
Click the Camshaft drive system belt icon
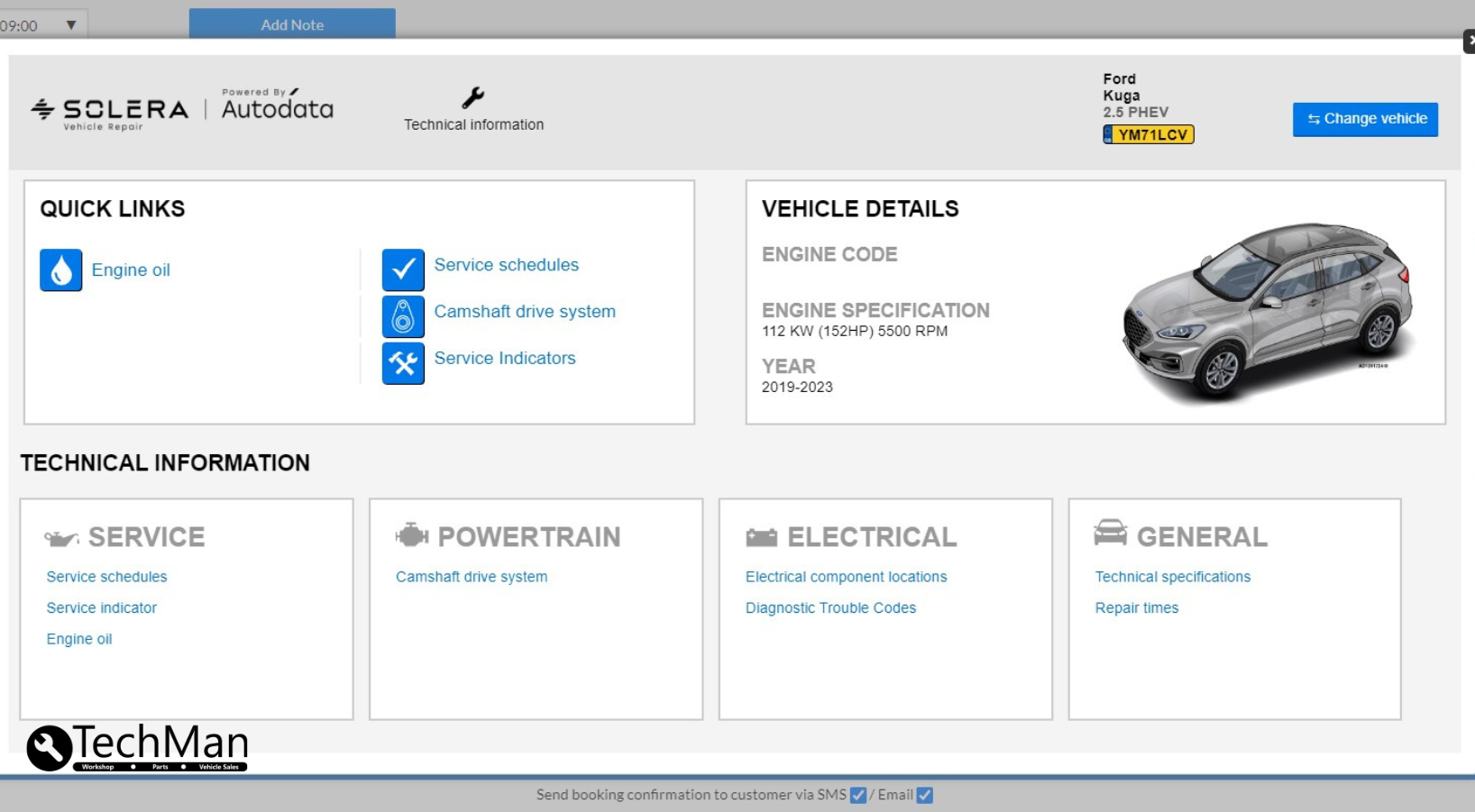[403, 316]
